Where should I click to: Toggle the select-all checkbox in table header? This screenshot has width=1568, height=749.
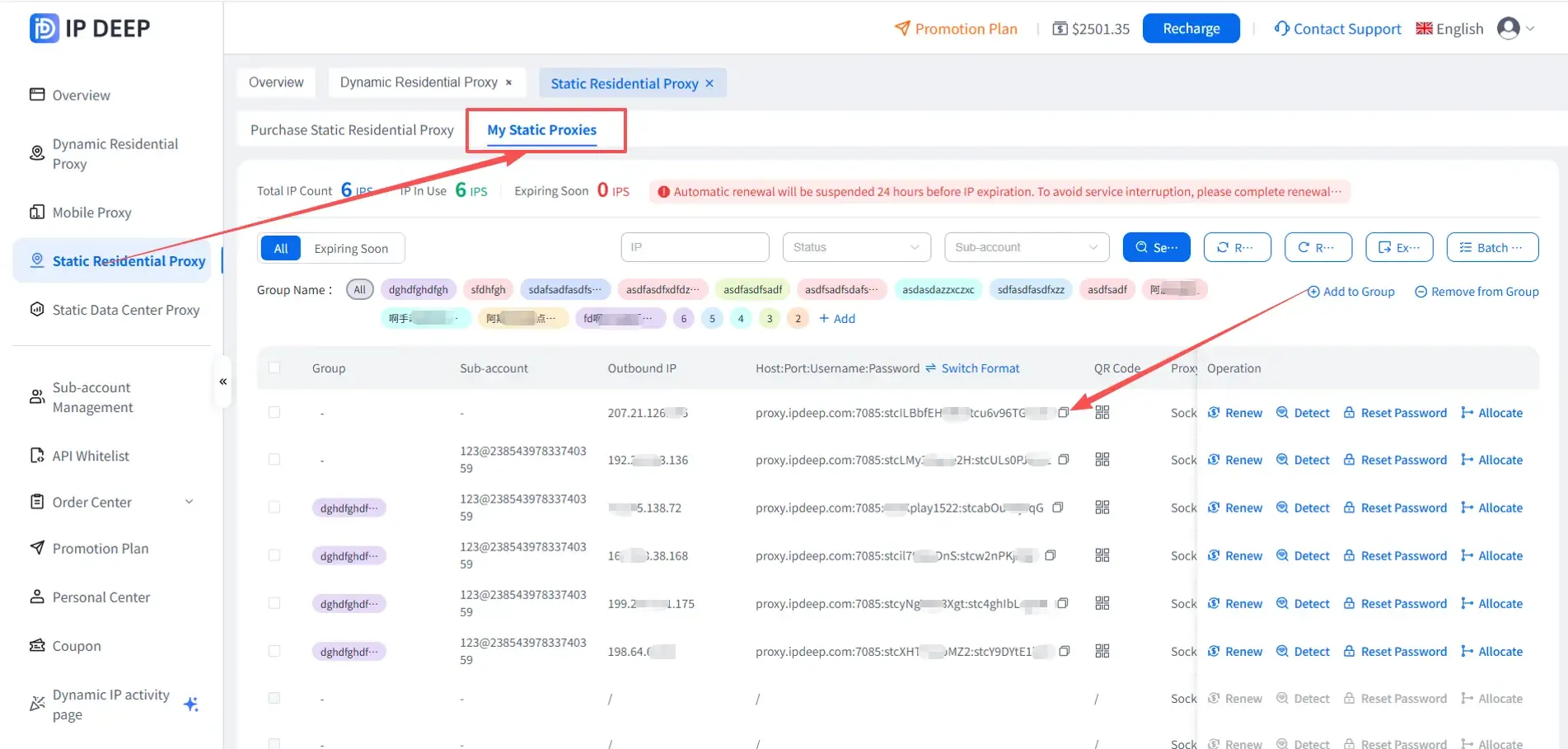tap(274, 367)
